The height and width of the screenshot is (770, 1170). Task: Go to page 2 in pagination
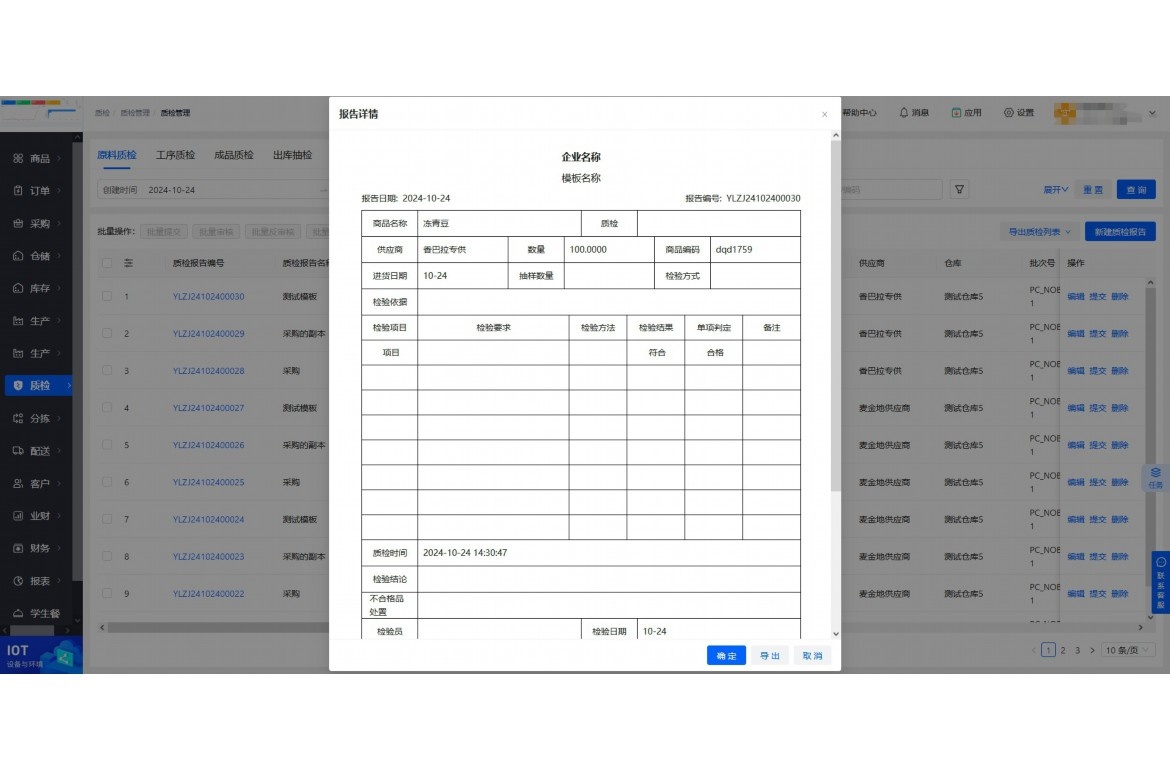[1063, 651]
